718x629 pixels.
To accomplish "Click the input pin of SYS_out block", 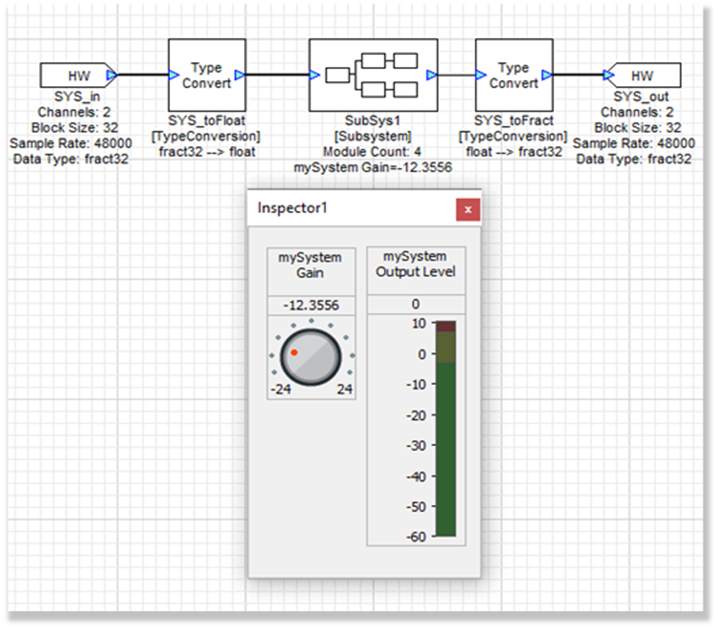I will click(x=609, y=74).
